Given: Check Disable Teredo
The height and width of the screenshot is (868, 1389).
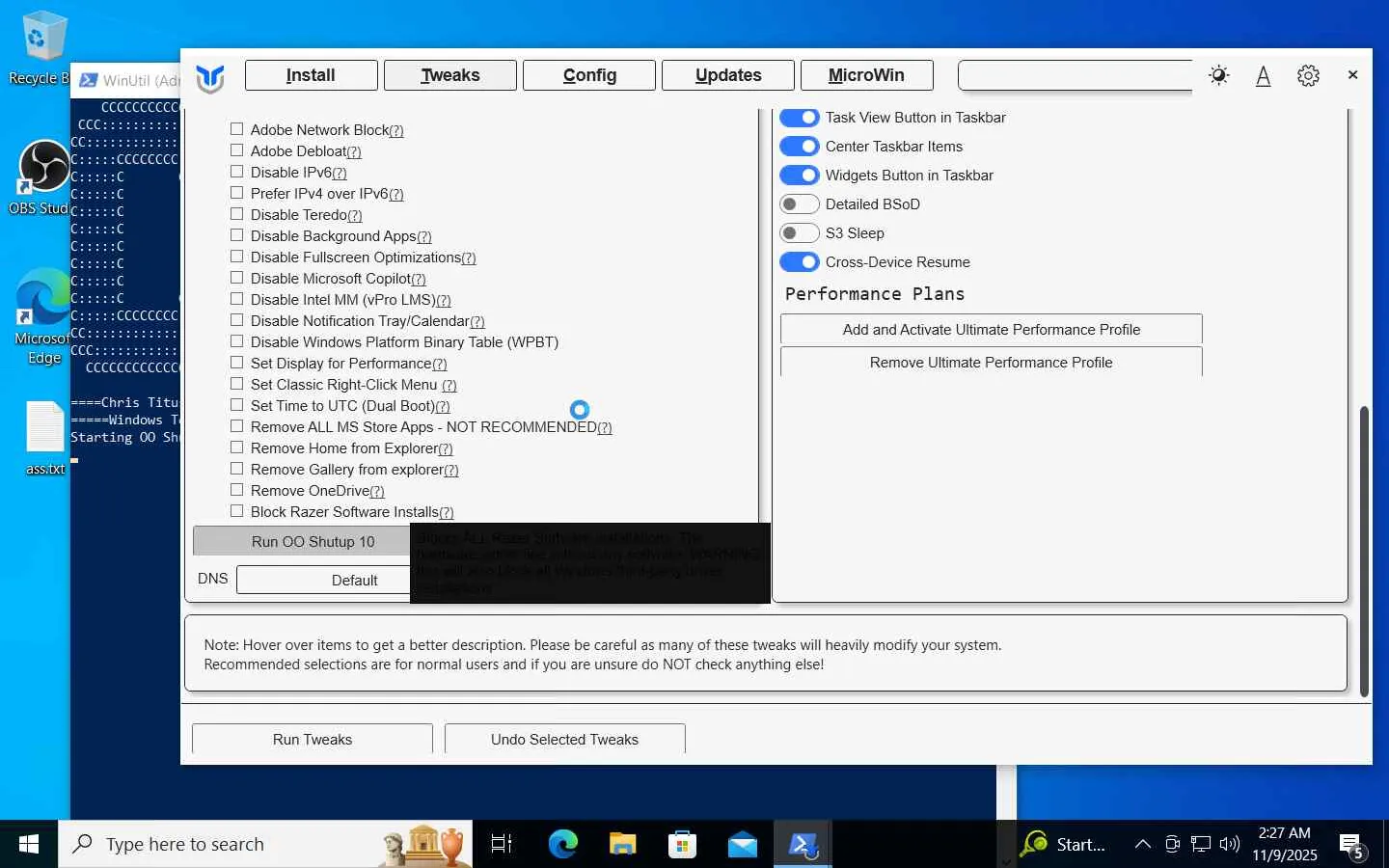Looking at the screenshot, I should click(x=236, y=213).
